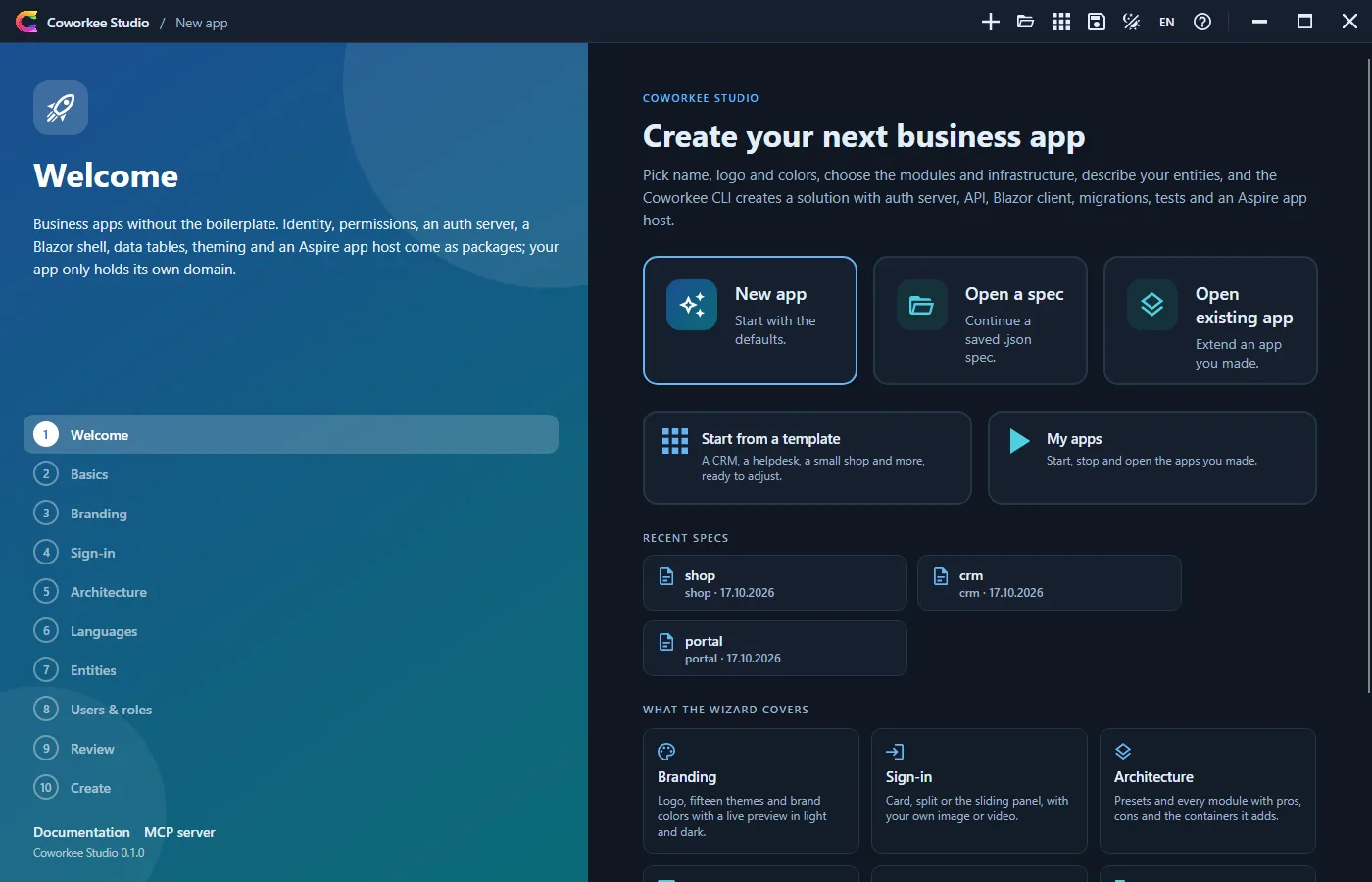Click the main panel vertical scrollbar

[x=1368, y=375]
